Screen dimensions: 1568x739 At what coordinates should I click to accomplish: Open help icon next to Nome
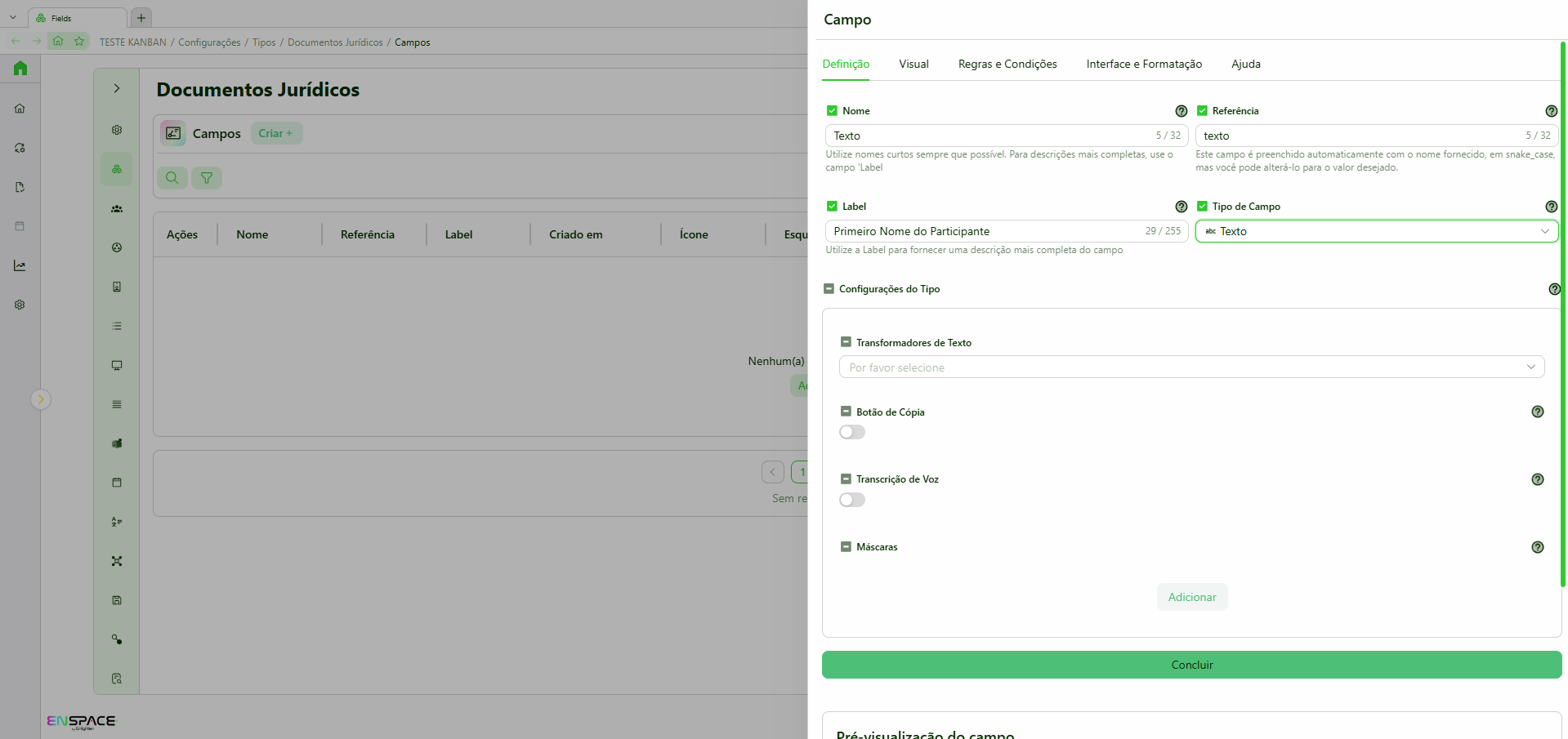pos(1181,111)
